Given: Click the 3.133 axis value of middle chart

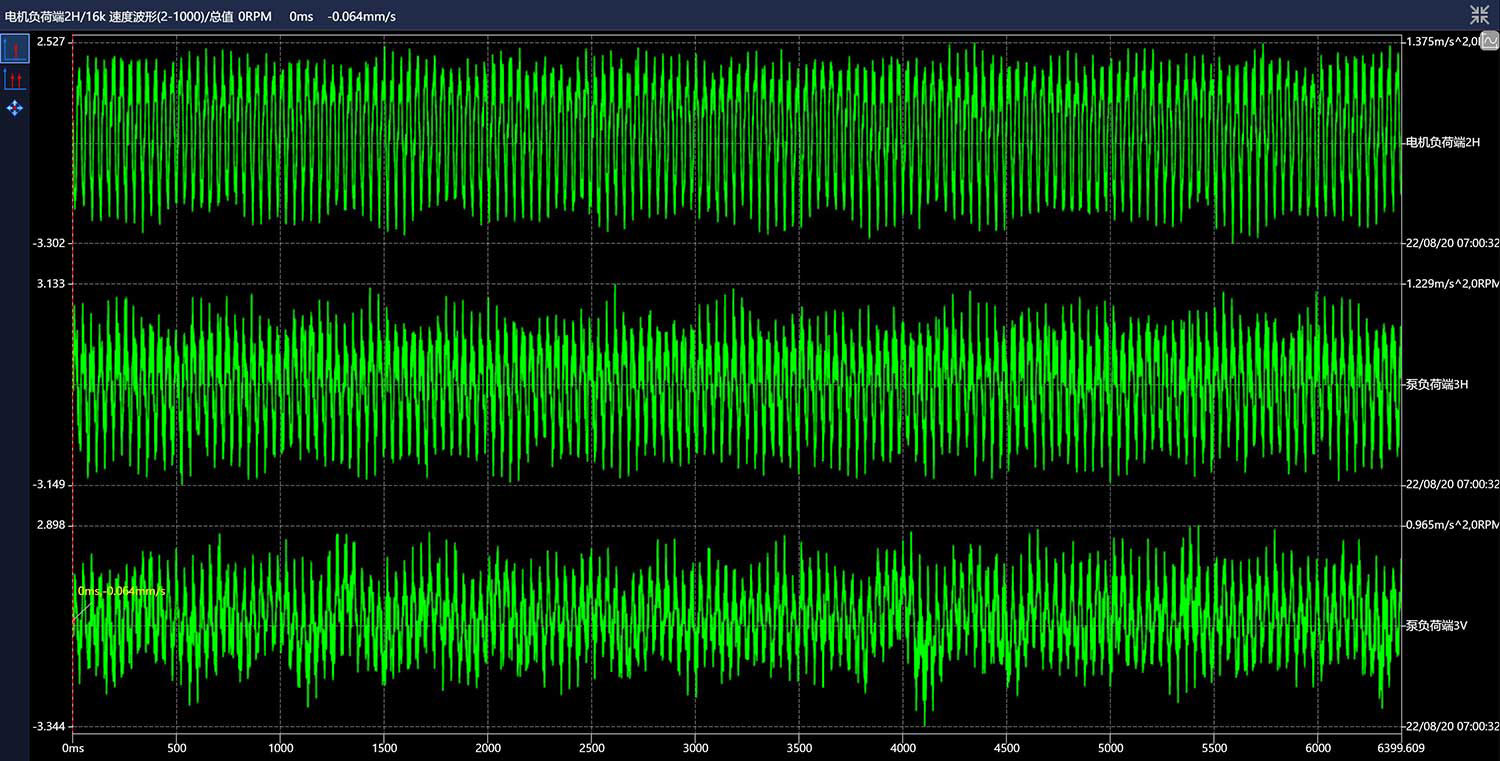Looking at the screenshot, I should 50,284.
